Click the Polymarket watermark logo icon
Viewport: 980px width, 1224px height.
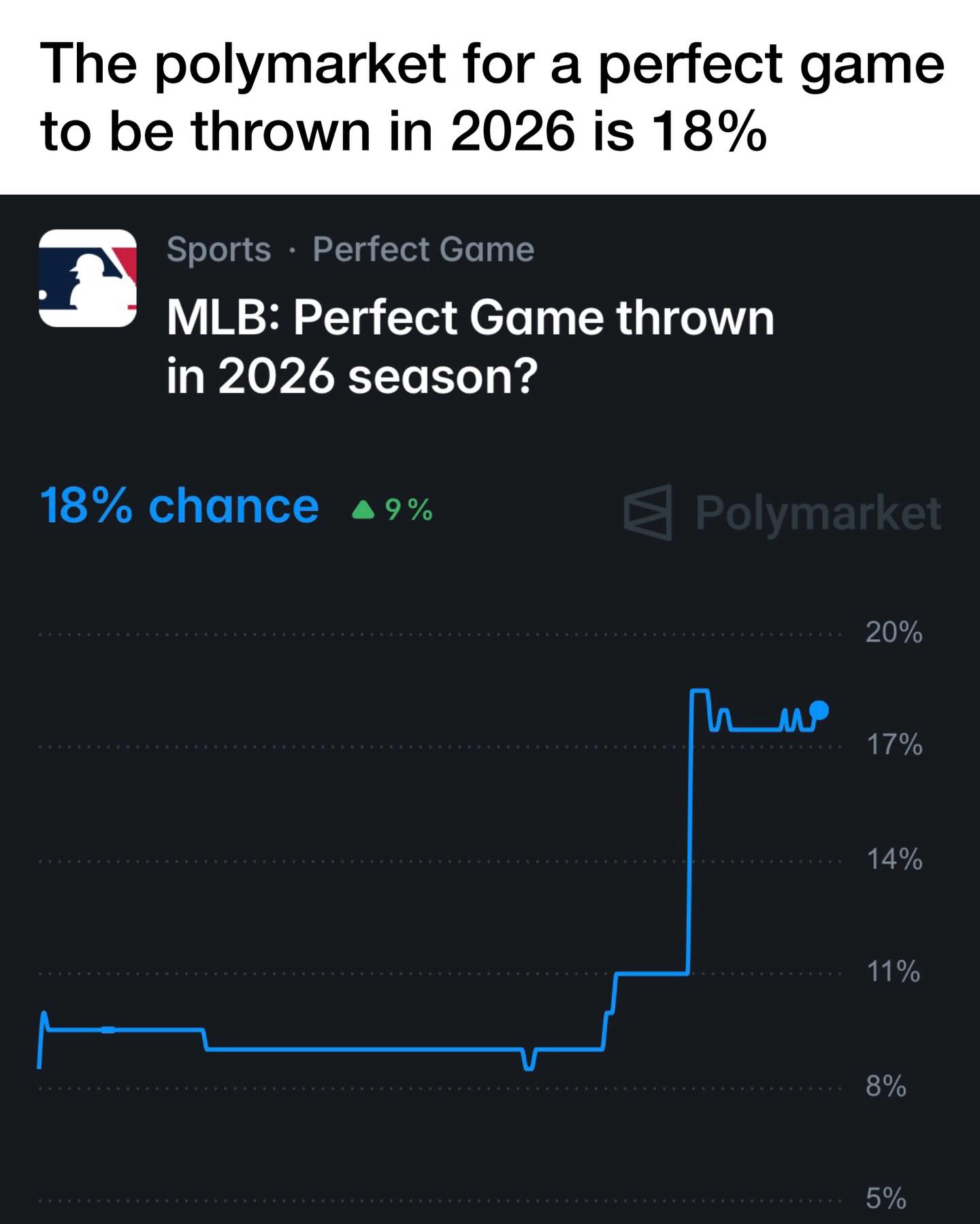647,513
